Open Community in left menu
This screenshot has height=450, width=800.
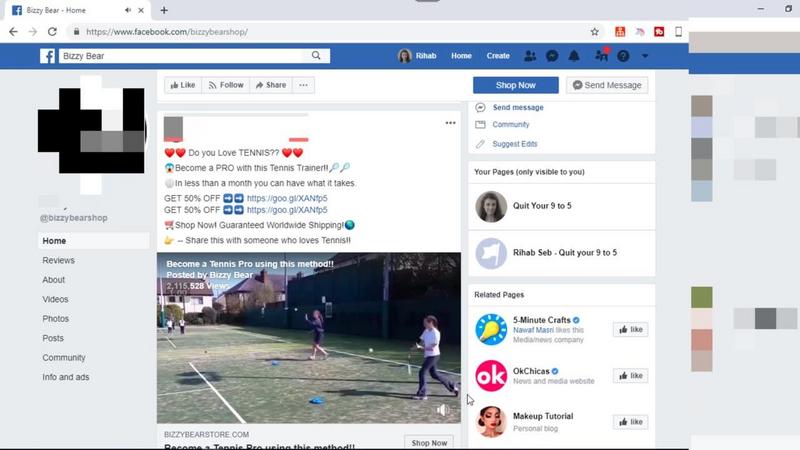point(64,358)
